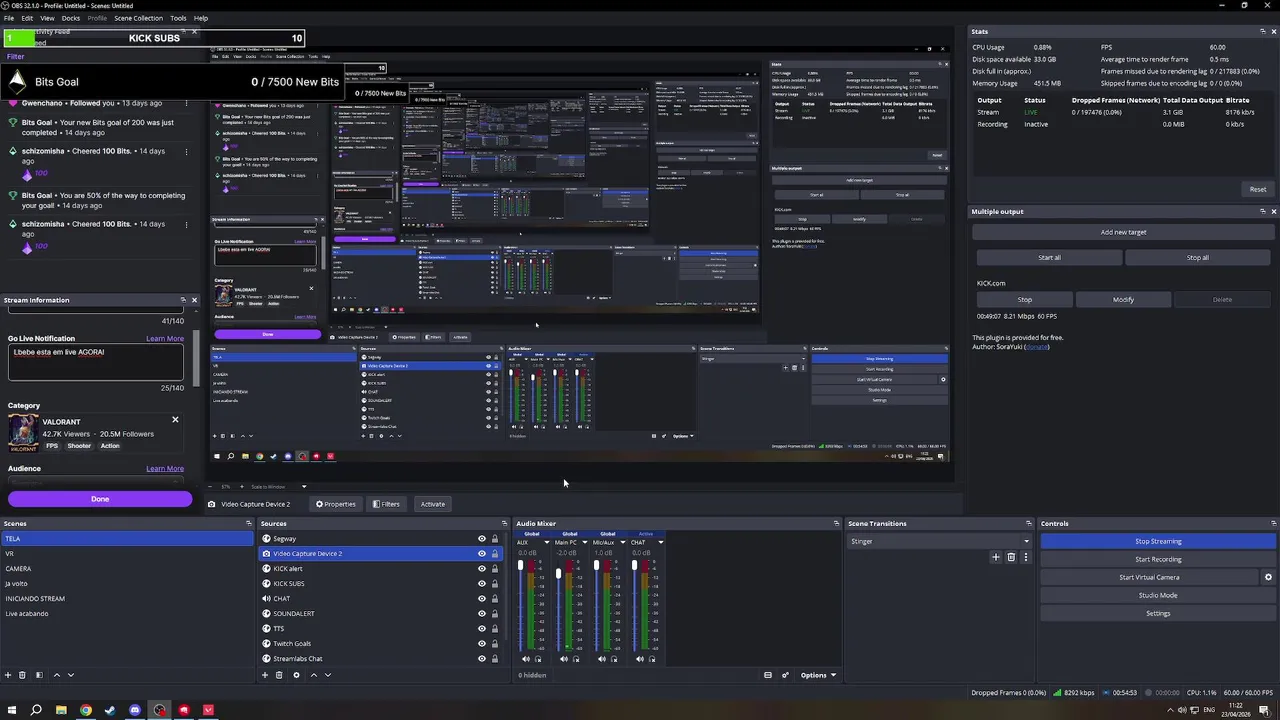Open Windows Start menu
Screen dimensions: 1280x720
tap(12, 710)
